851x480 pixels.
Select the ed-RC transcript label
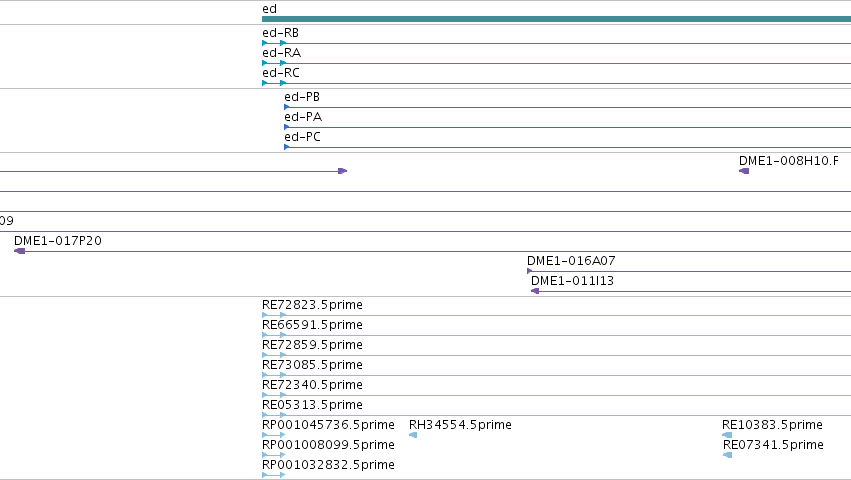[281, 73]
